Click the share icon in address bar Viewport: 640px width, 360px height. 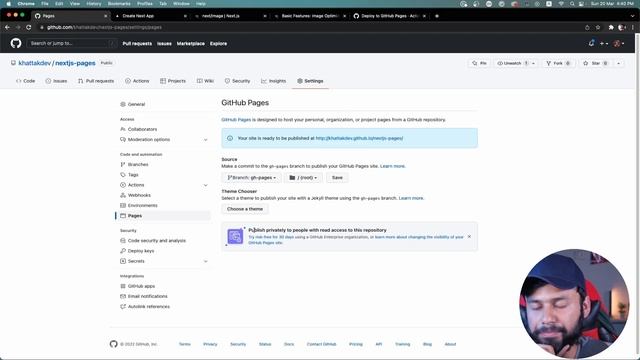click(x=587, y=27)
